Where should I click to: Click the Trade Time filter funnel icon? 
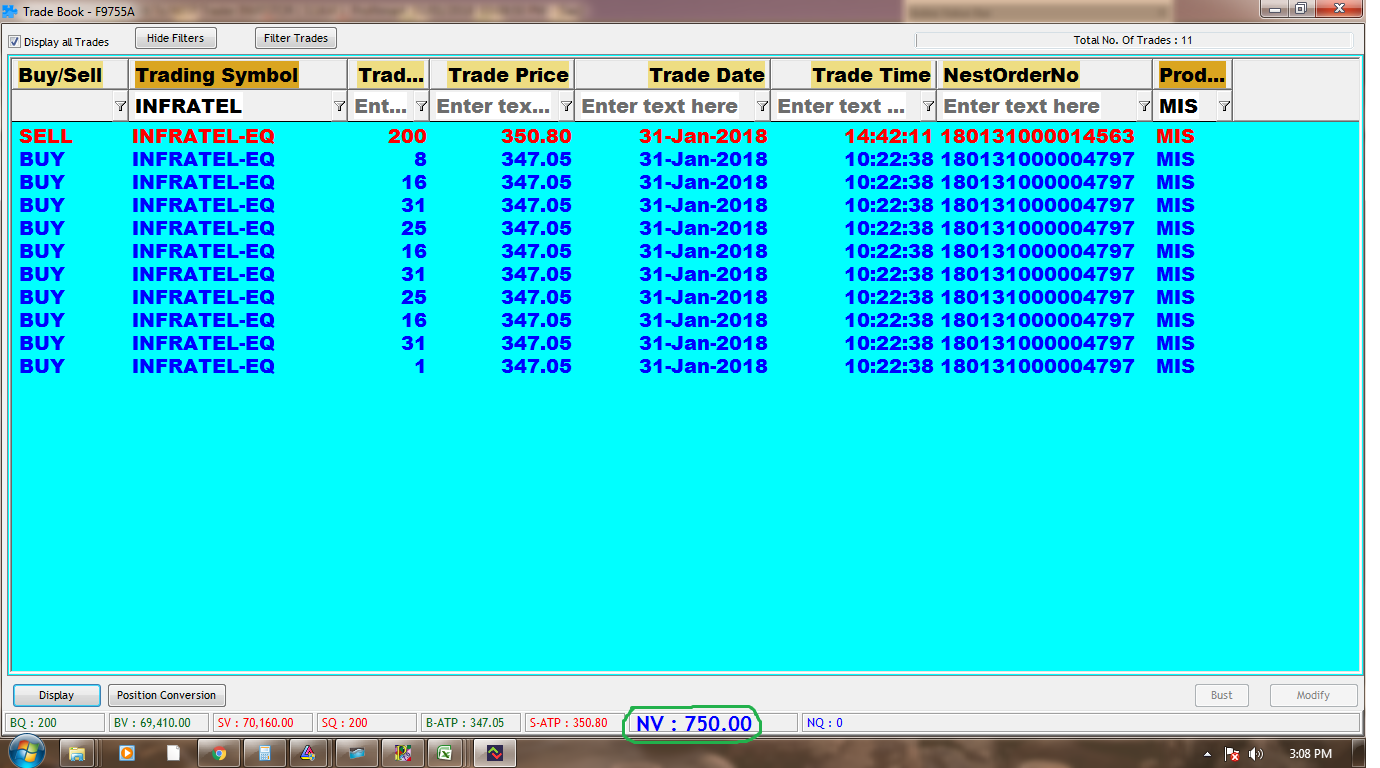(x=928, y=106)
